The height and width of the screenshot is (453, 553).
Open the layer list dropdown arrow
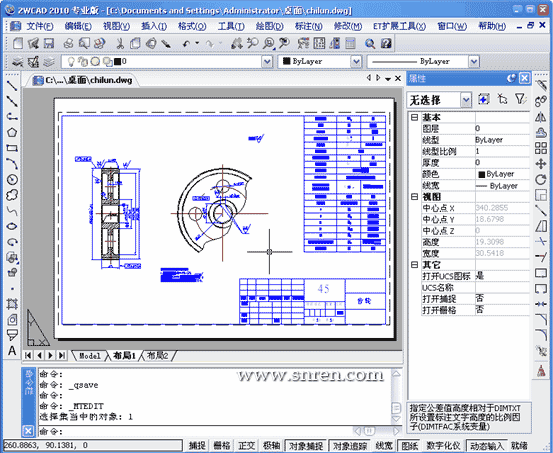[x=267, y=62]
